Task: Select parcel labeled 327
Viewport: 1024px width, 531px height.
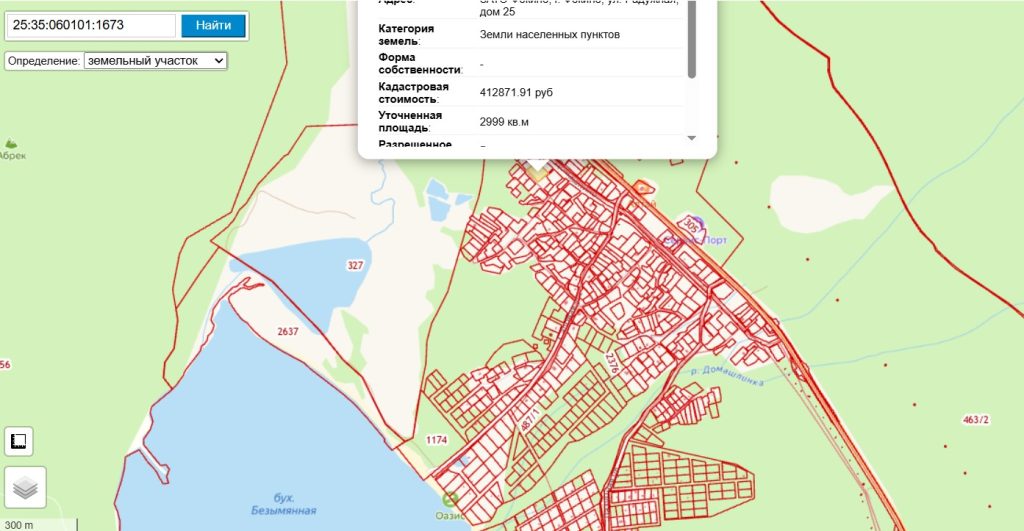Action: (x=355, y=265)
